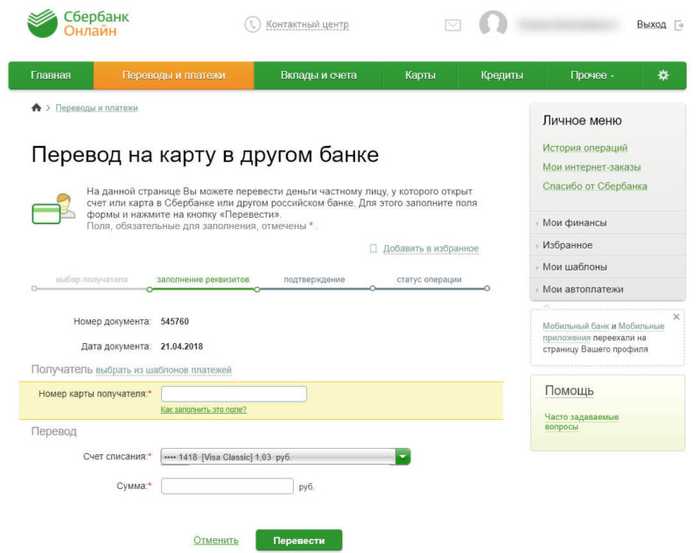Click the exit door icon next to Выход

[x=679, y=25]
